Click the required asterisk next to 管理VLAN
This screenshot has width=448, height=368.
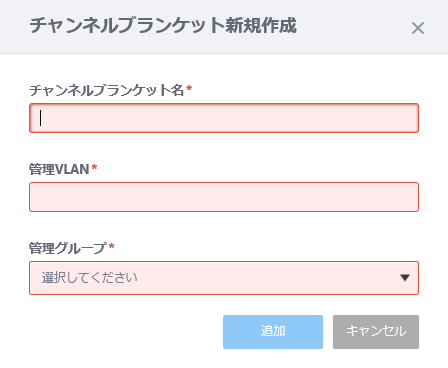point(94,167)
